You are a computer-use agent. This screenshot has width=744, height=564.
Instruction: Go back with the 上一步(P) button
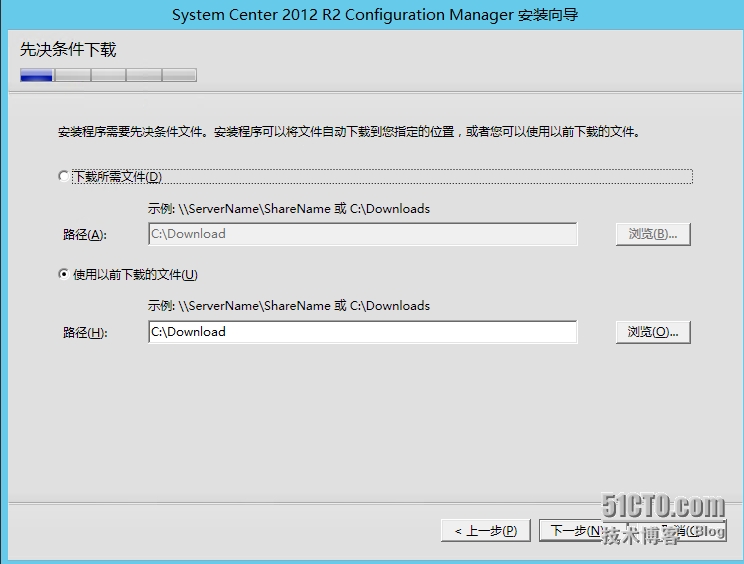coord(486,530)
